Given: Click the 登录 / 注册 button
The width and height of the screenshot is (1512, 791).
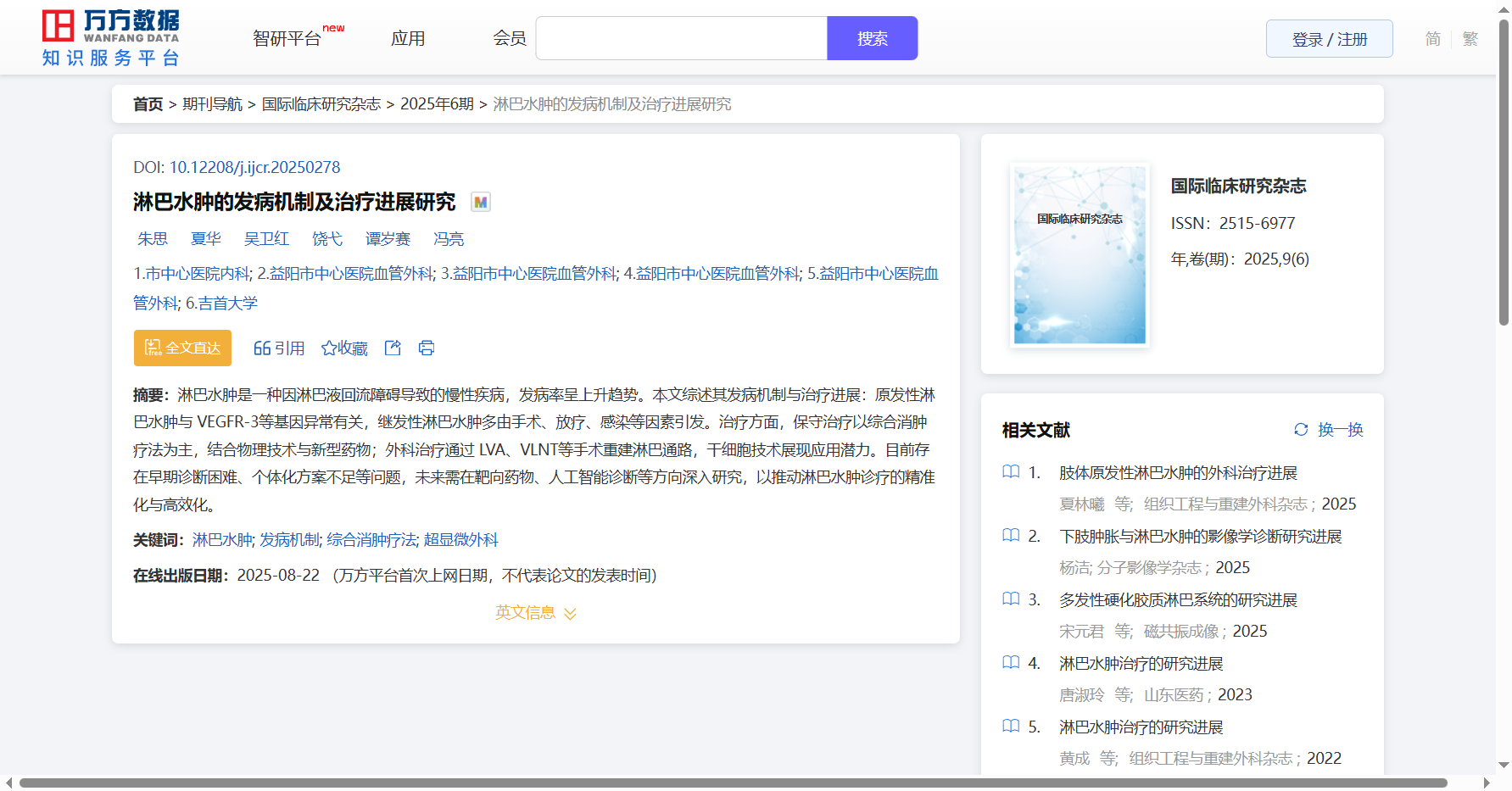Looking at the screenshot, I should [x=1329, y=39].
